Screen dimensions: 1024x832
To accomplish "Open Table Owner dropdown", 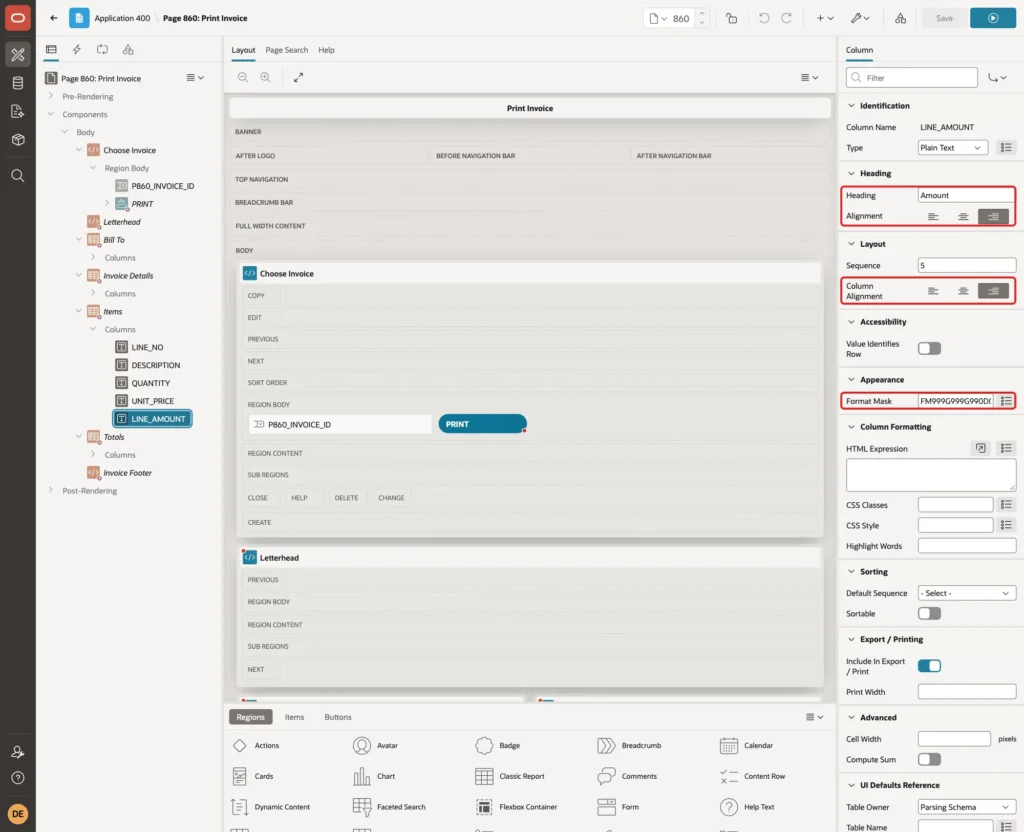I will [967, 807].
